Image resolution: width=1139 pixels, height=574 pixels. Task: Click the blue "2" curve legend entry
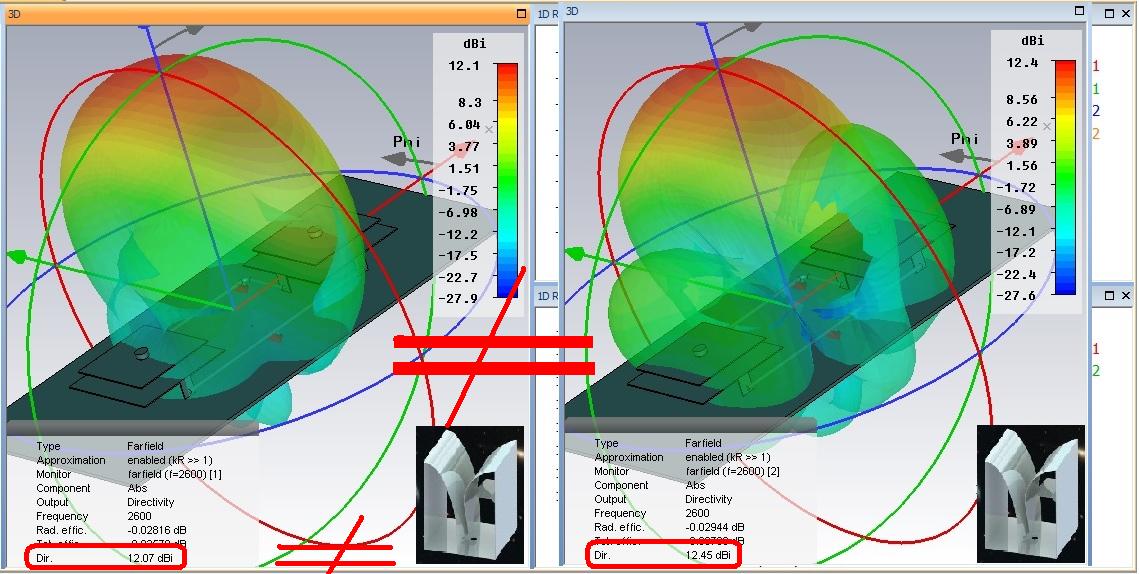1096,111
